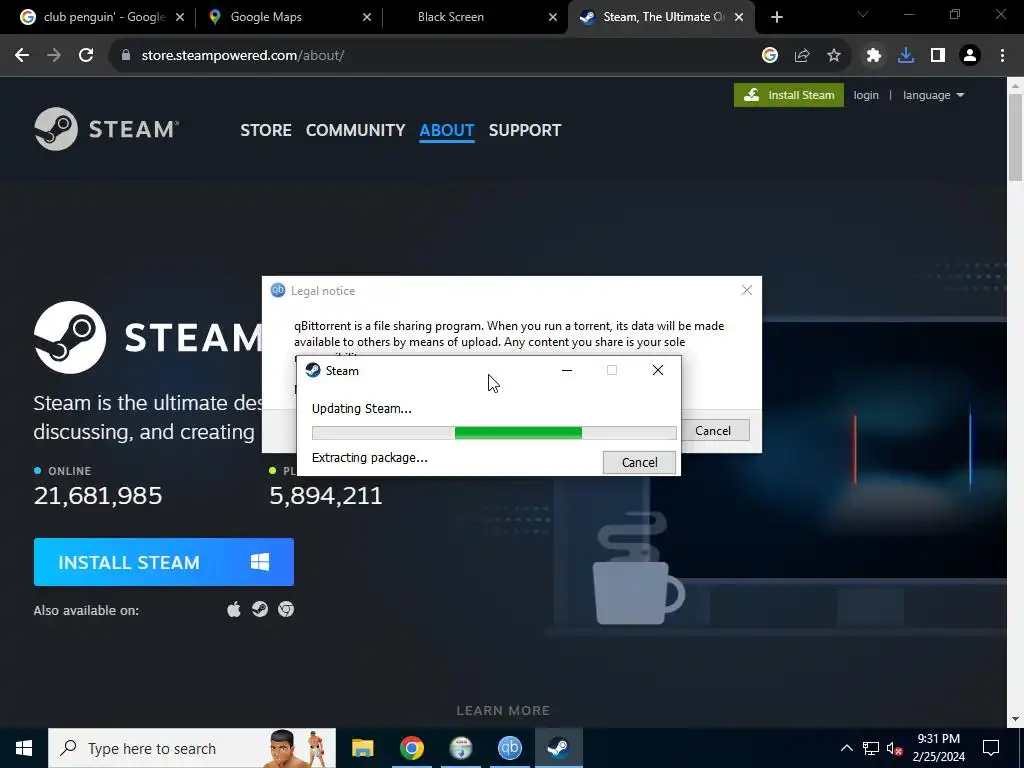Open qBittorrent taskbar icon
This screenshot has width=1024, height=768.
pyautogui.click(x=509, y=748)
